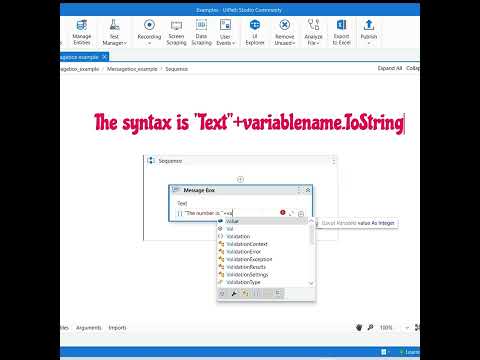Open the Analyze File dropdown

(x=313, y=32)
